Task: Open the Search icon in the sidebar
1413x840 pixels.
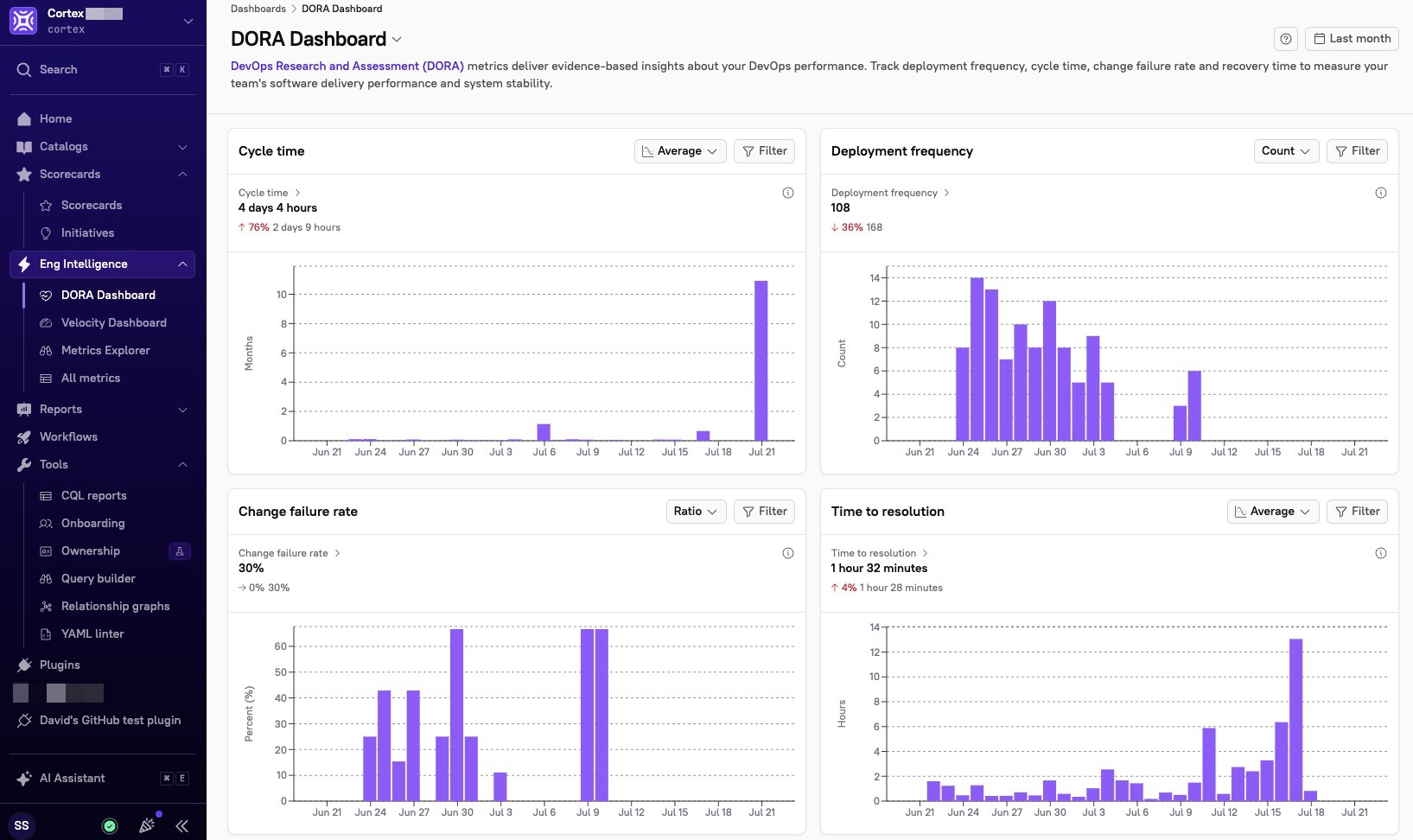Action: click(23, 69)
